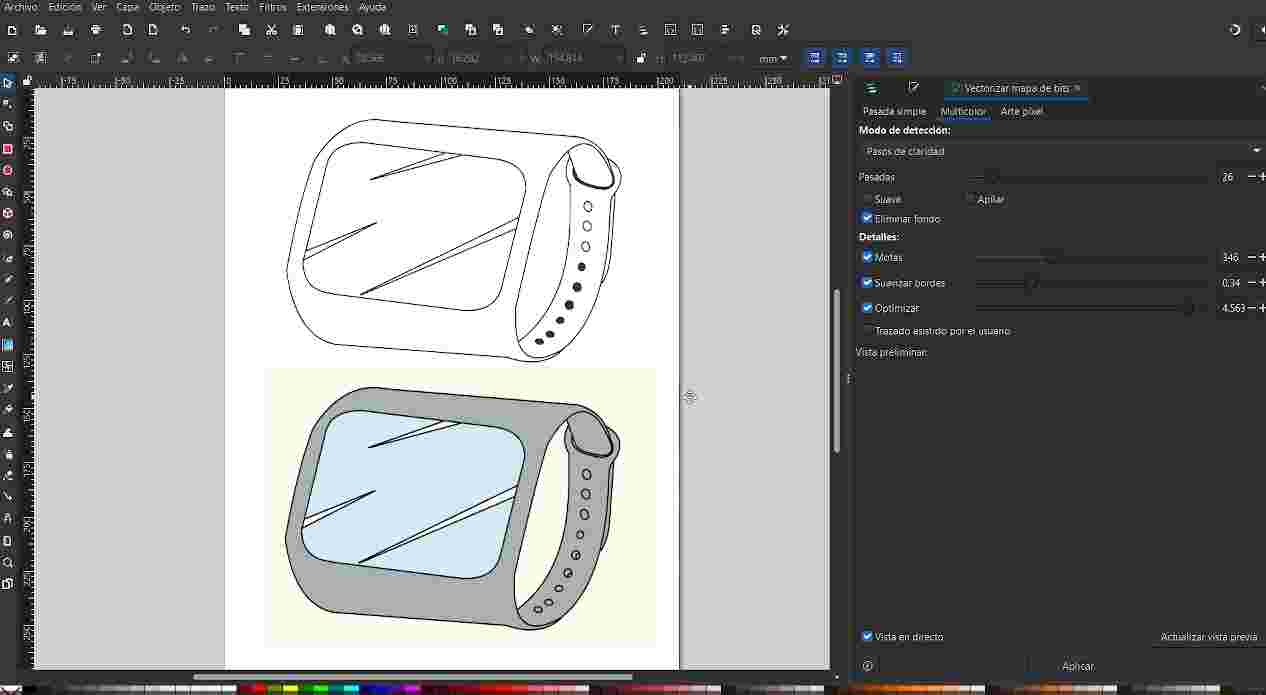
Task: Click the Redo arrow icon
Action: [x=213, y=30]
